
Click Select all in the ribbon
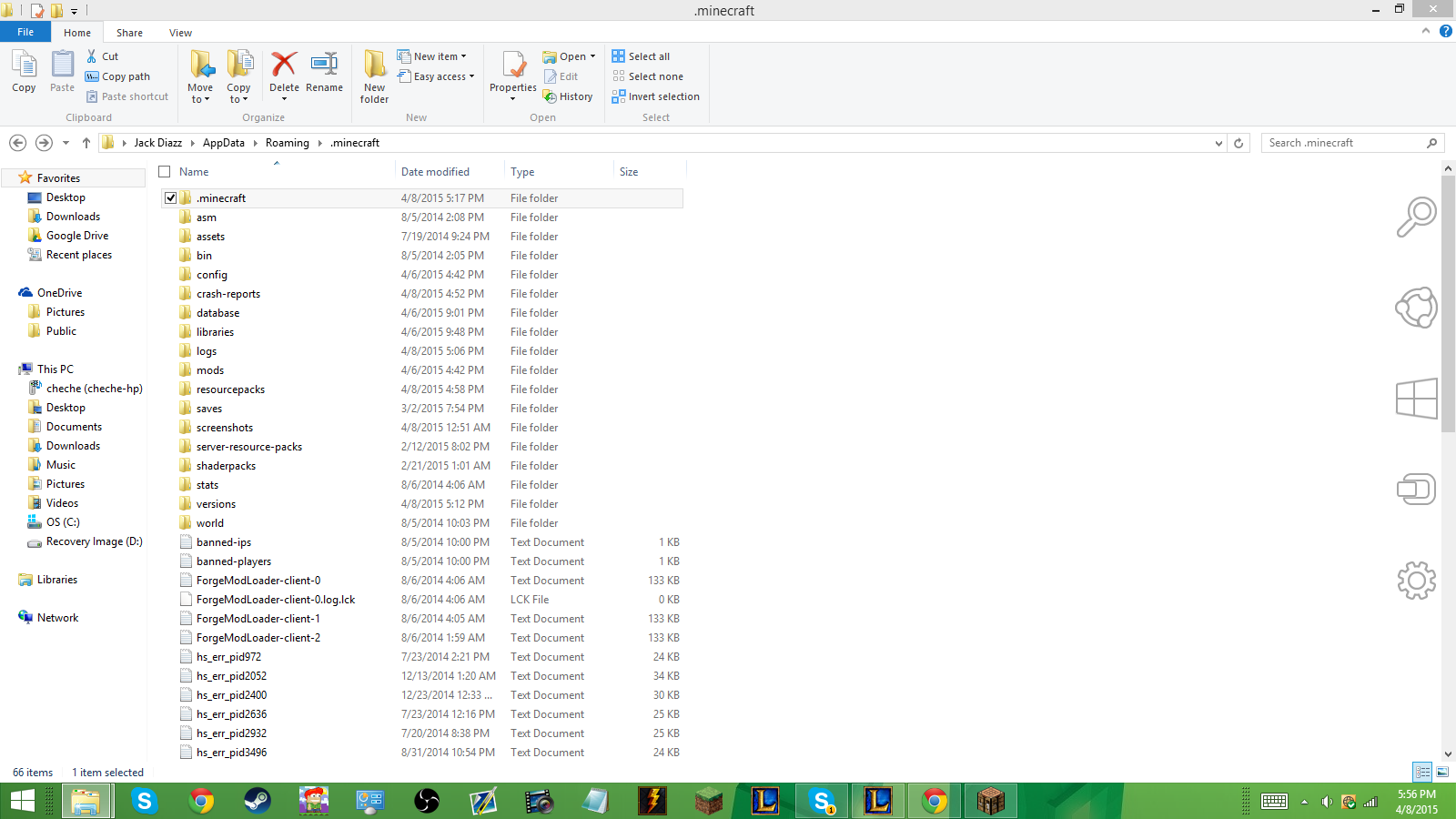click(641, 56)
